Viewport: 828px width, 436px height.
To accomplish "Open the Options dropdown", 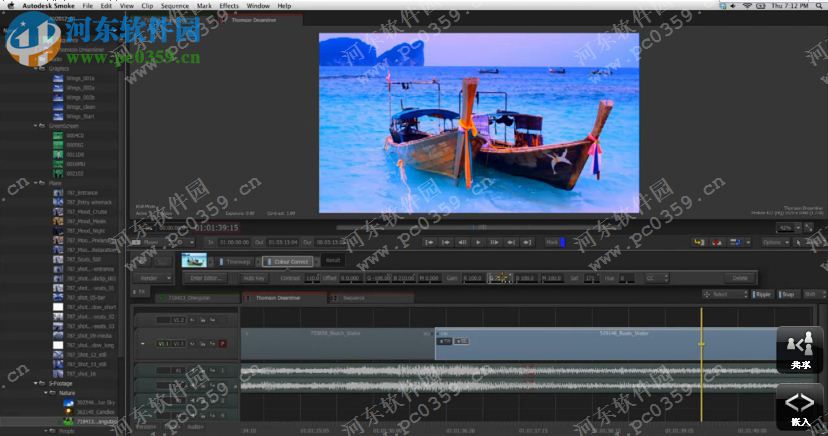I will (776, 242).
